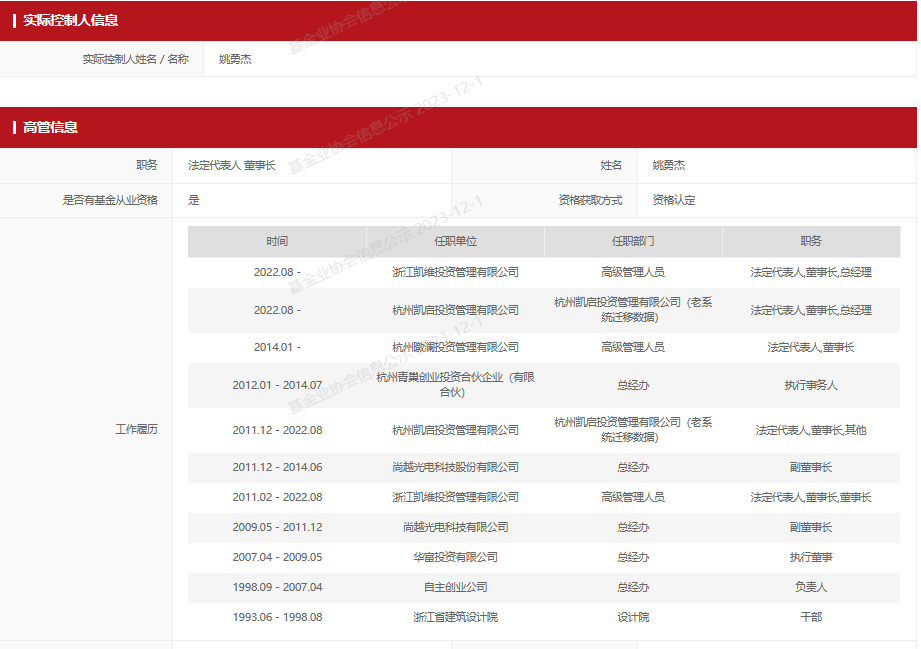Click the 2007.04 - 2009.05 date cell
The height and width of the screenshot is (649, 921).
pyautogui.click(x=277, y=557)
